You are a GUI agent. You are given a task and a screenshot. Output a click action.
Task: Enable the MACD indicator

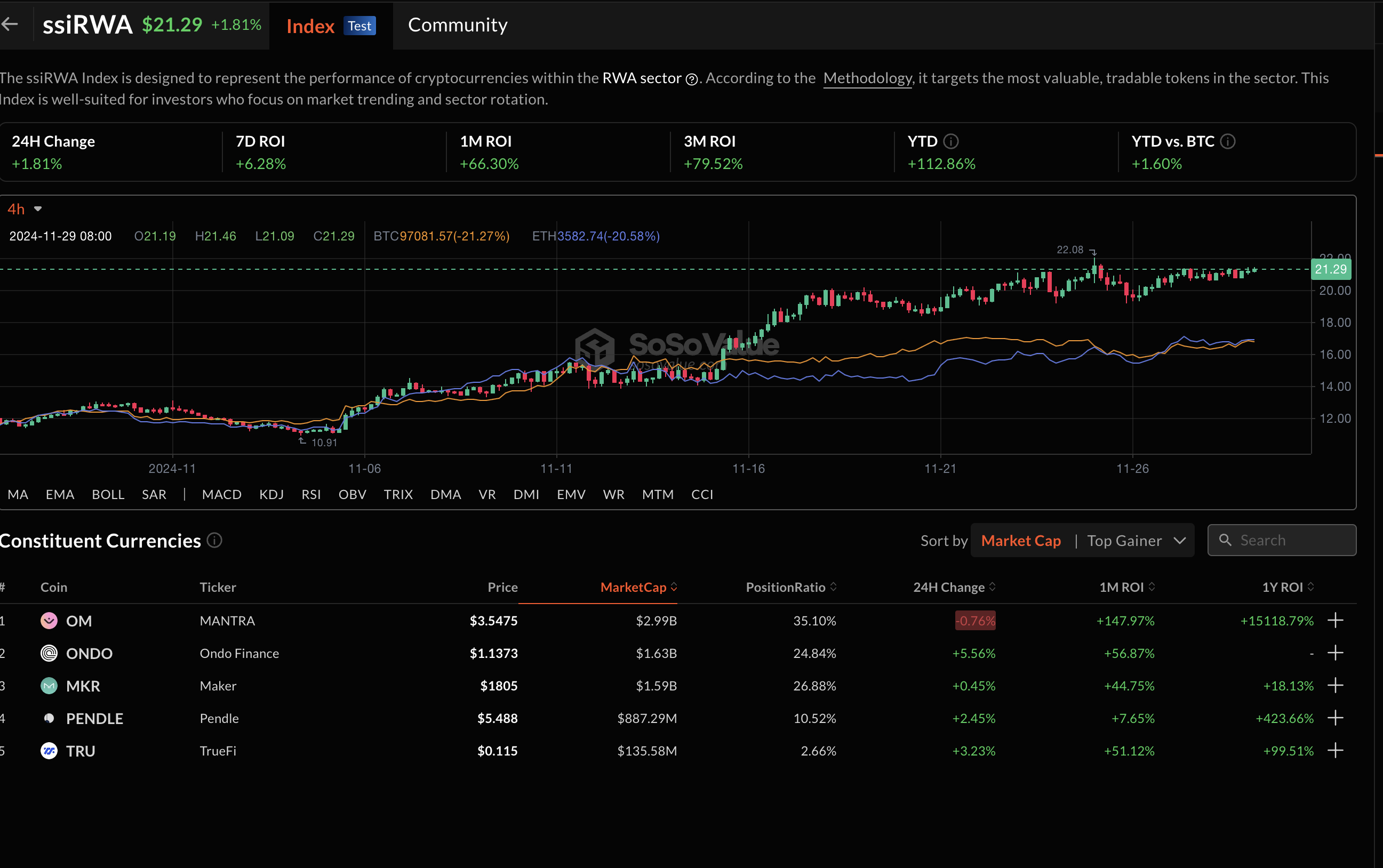(x=221, y=494)
